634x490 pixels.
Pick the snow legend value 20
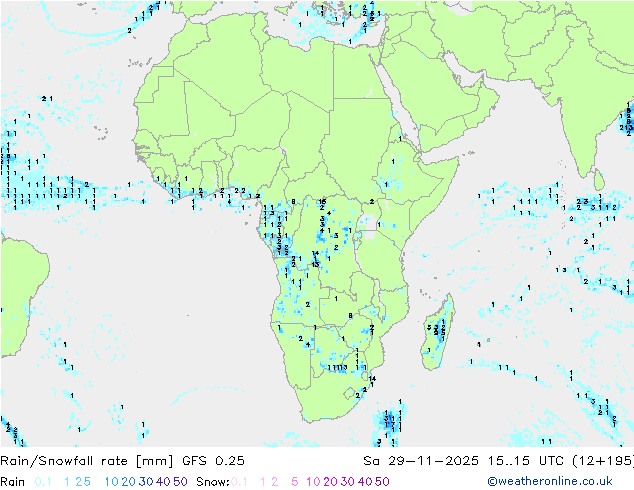click(x=330, y=482)
